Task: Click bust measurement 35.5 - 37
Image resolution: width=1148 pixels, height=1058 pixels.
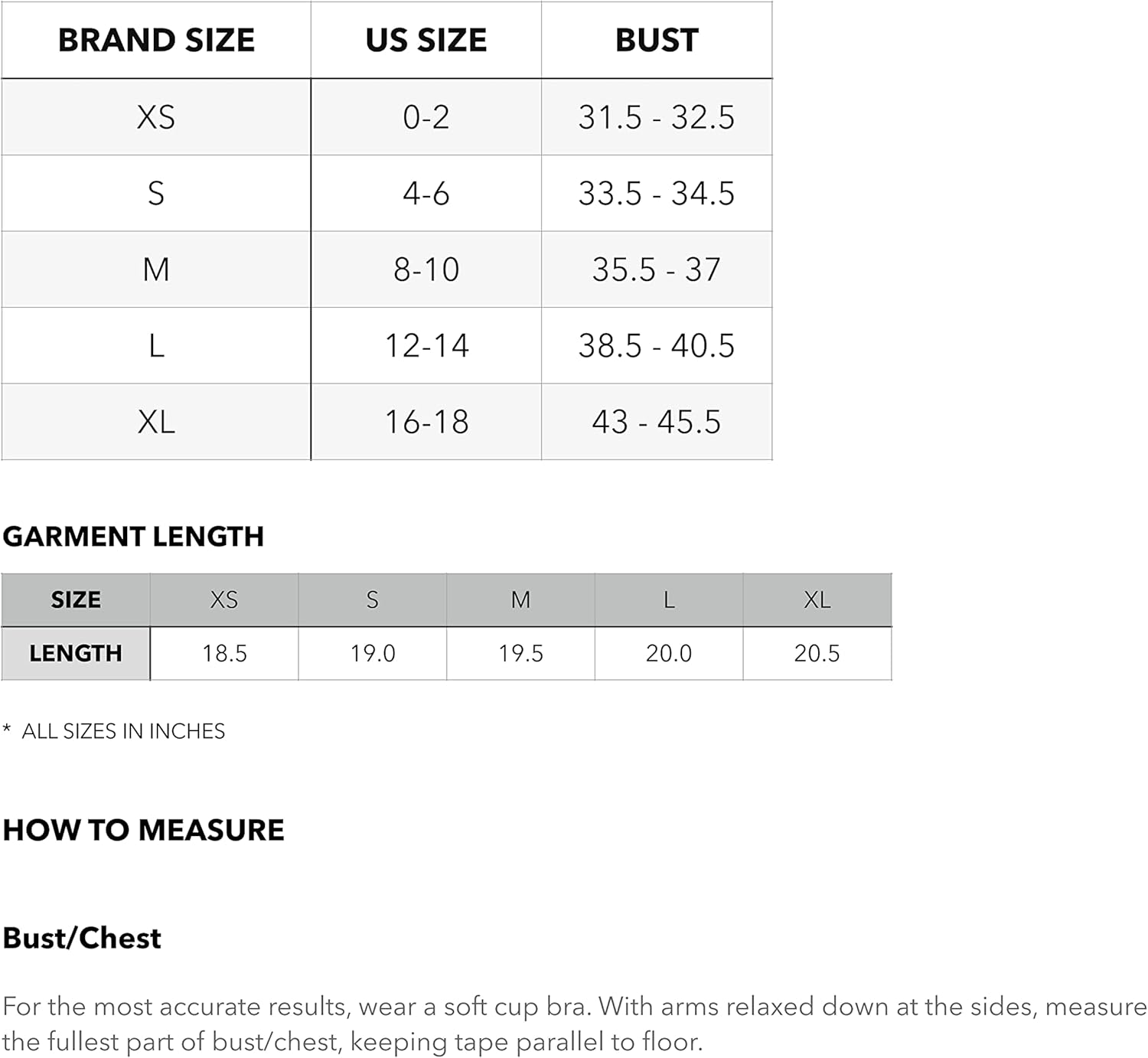Action: (x=657, y=269)
